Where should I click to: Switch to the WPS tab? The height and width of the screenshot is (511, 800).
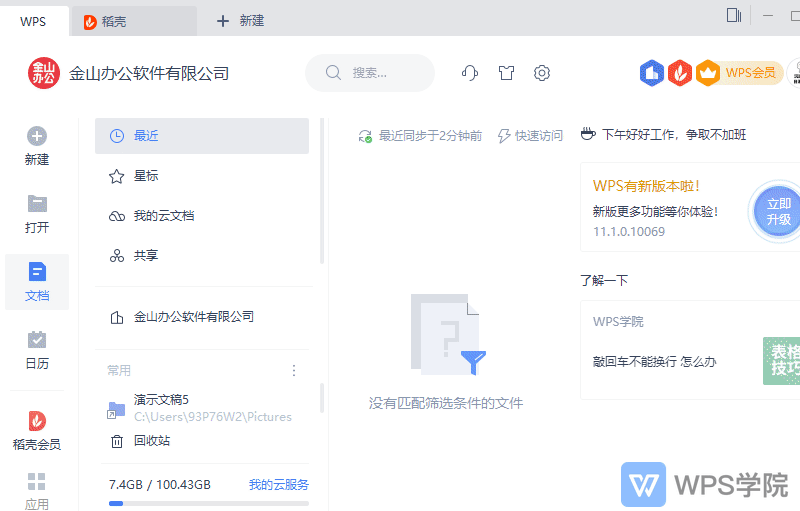(34, 21)
